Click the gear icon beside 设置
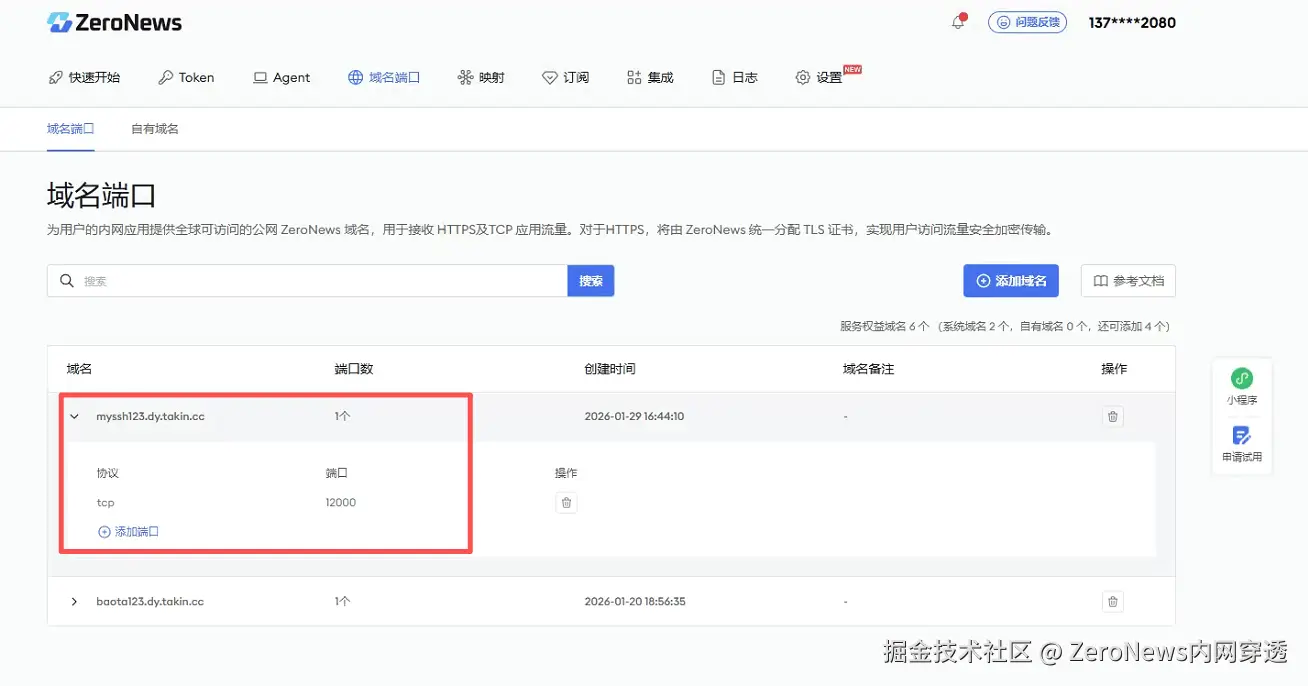The height and width of the screenshot is (686, 1308). coord(802,77)
